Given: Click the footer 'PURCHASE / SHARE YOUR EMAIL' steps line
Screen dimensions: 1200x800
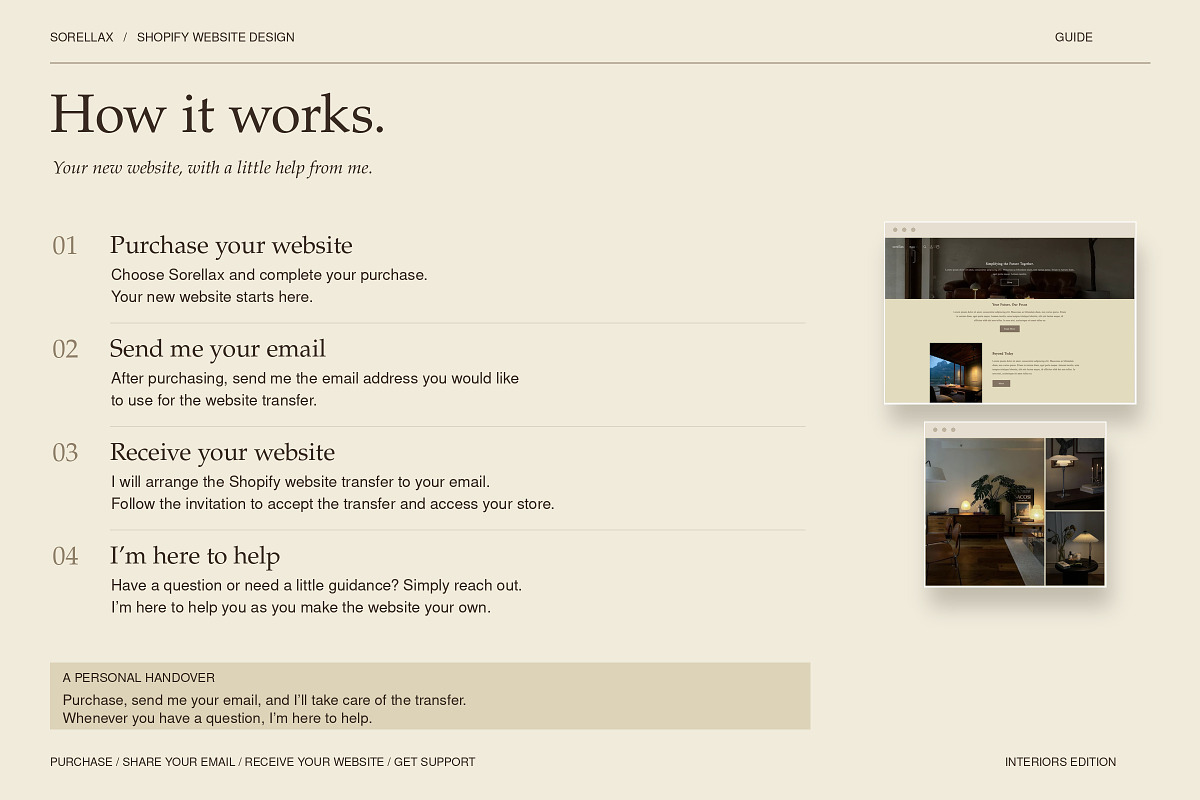Looking at the screenshot, I should coord(263,762).
